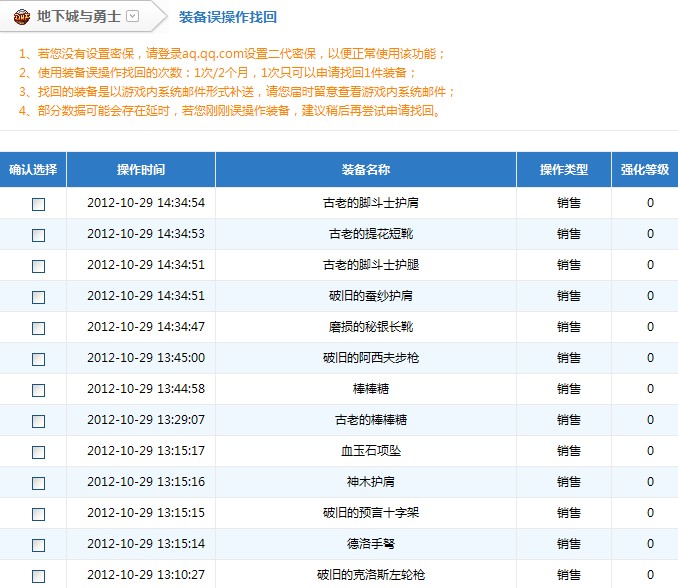Check the box for 破旧的阿西夫步枪
This screenshot has height=588, width=678.
click(x=38, y=359)
